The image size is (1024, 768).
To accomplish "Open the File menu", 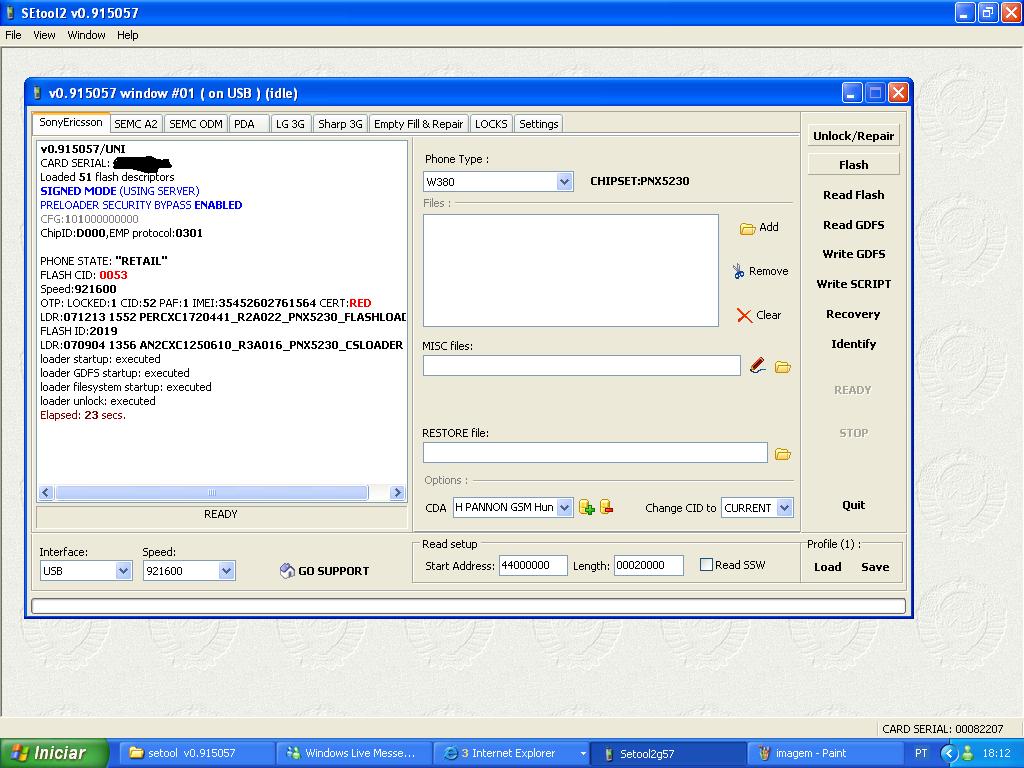I will click(13, 35).
